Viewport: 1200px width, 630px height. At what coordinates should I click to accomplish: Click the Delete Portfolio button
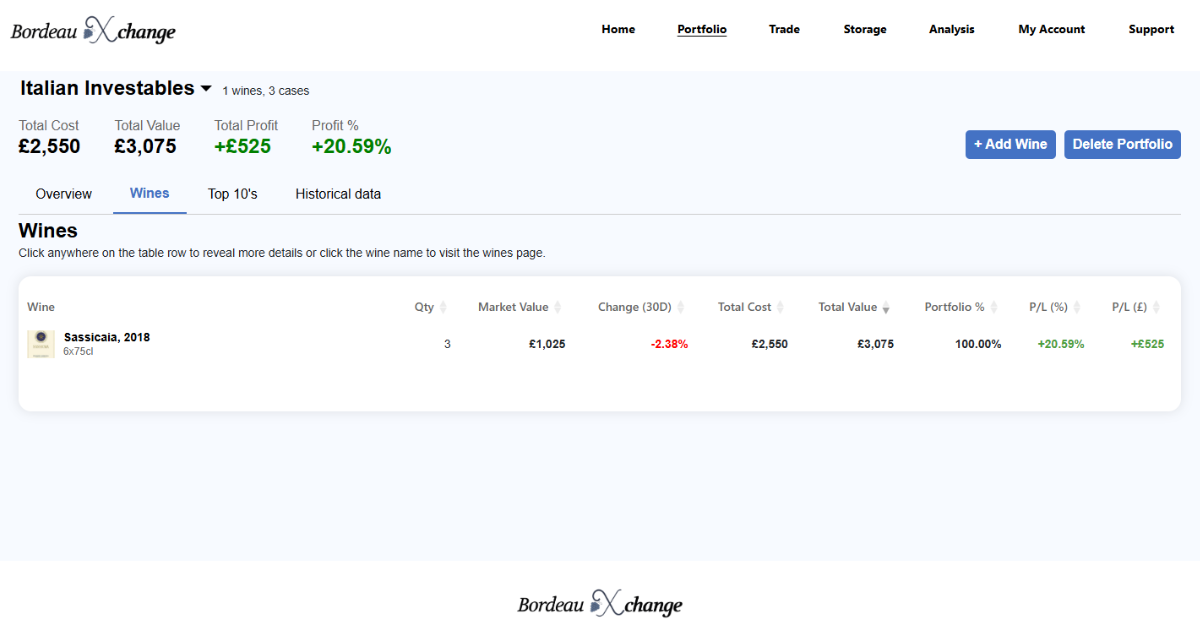[1122, 144]
